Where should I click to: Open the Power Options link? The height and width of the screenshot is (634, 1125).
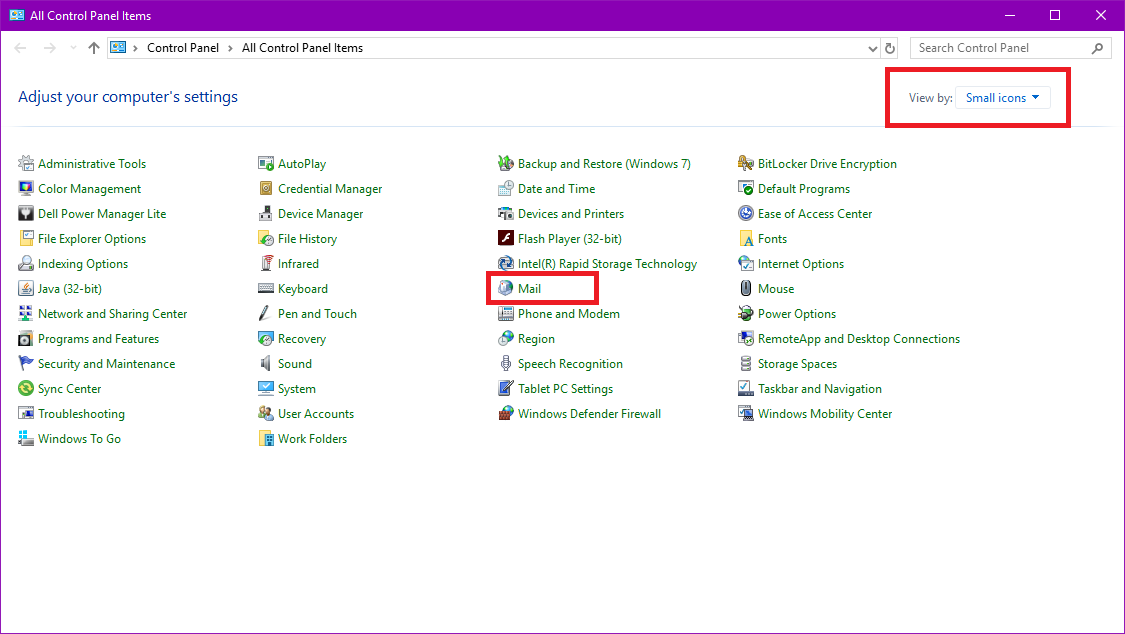coord(796,314)
